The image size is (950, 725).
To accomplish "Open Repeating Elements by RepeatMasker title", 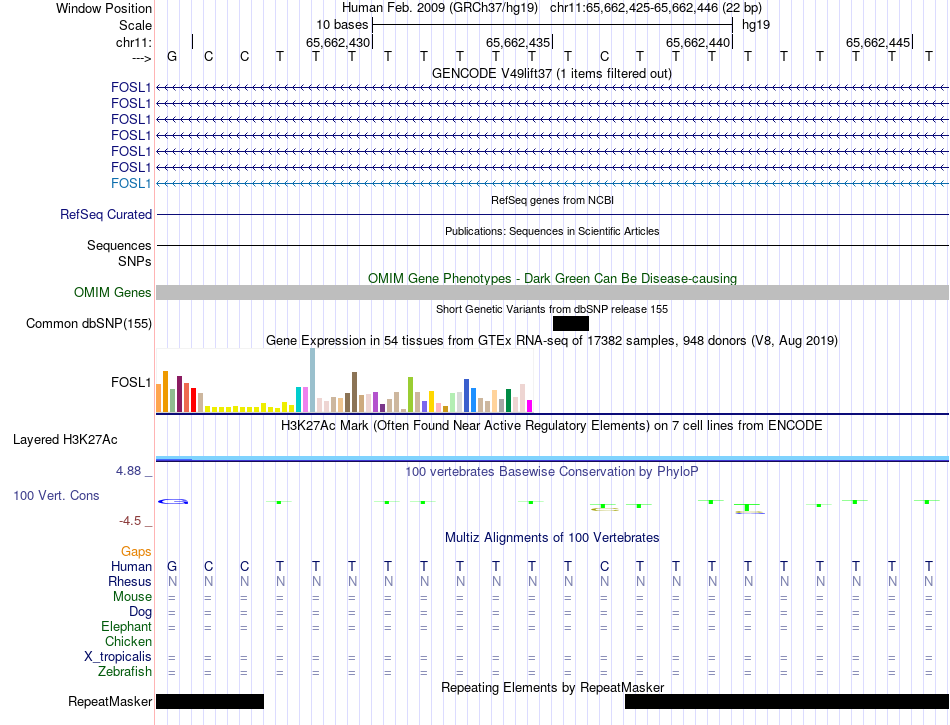I will pyautogui.click(x=552, y=687).
